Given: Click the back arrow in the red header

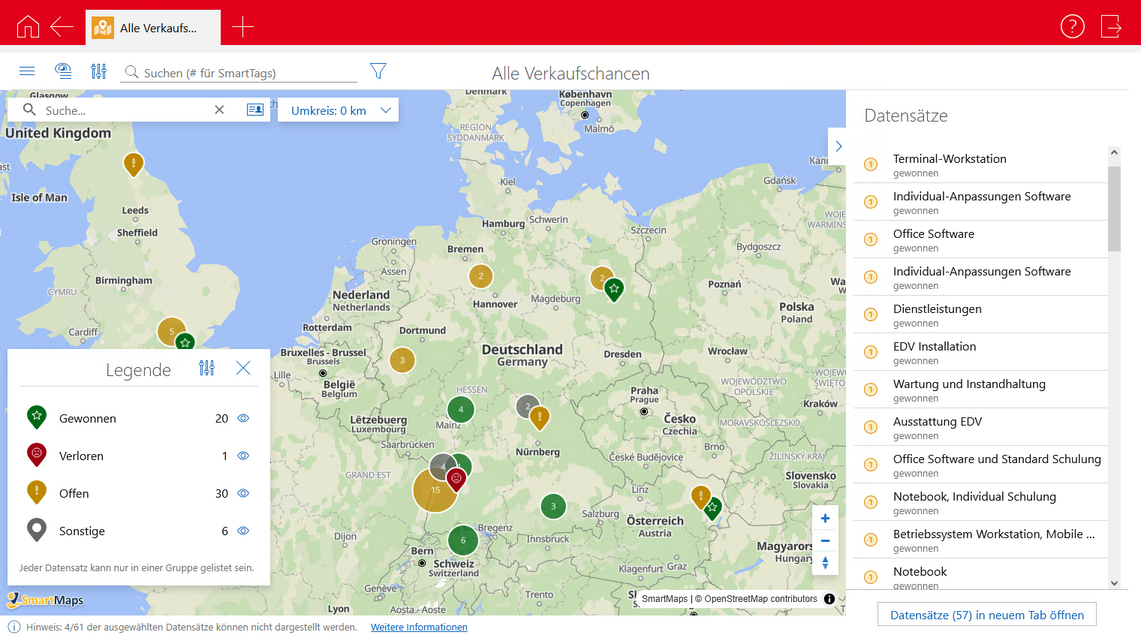Looking at the screenshot, I should pyautogui.click(x=61, y=27).
